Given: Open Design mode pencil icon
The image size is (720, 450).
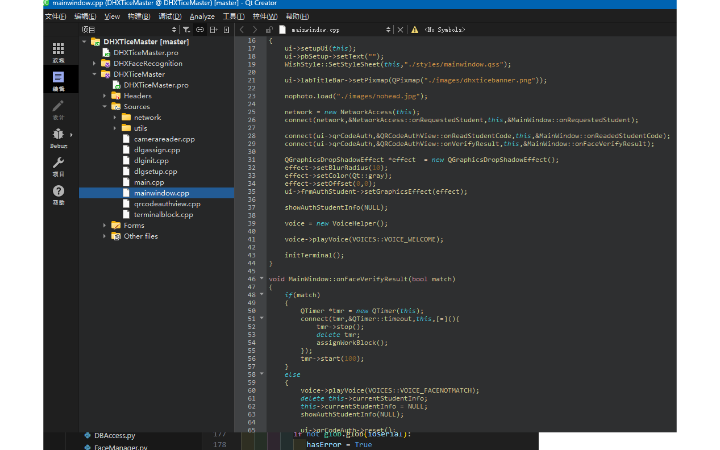Looking at the screenshot, I should click(58, 106).
